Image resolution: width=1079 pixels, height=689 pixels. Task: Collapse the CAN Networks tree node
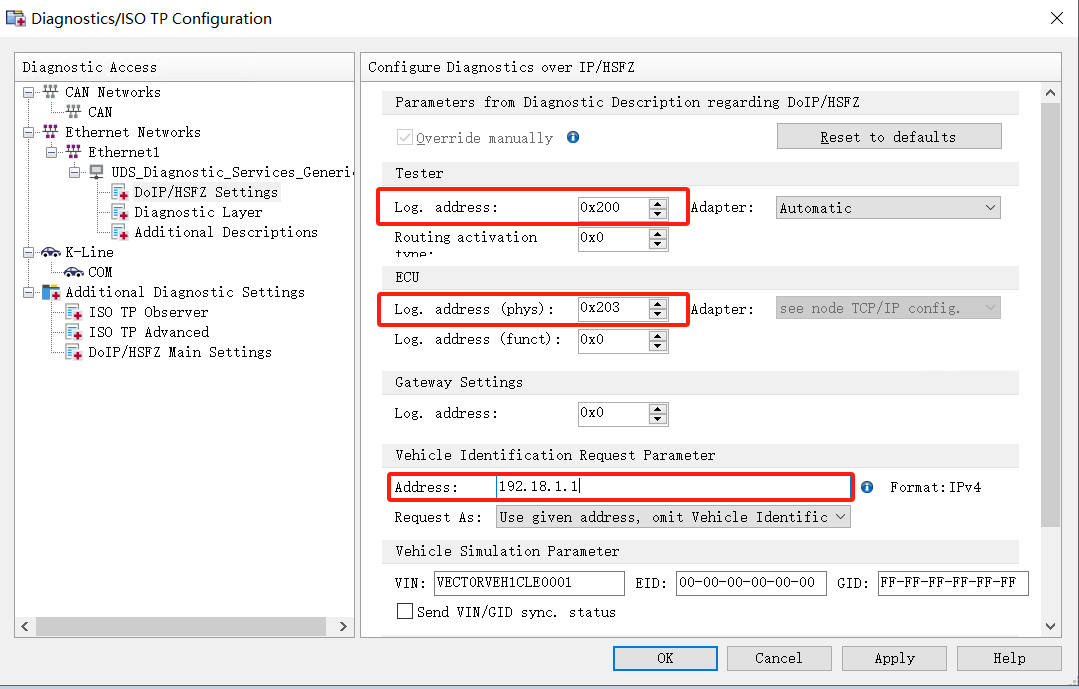pyautogui.click(x=29, y=92)
